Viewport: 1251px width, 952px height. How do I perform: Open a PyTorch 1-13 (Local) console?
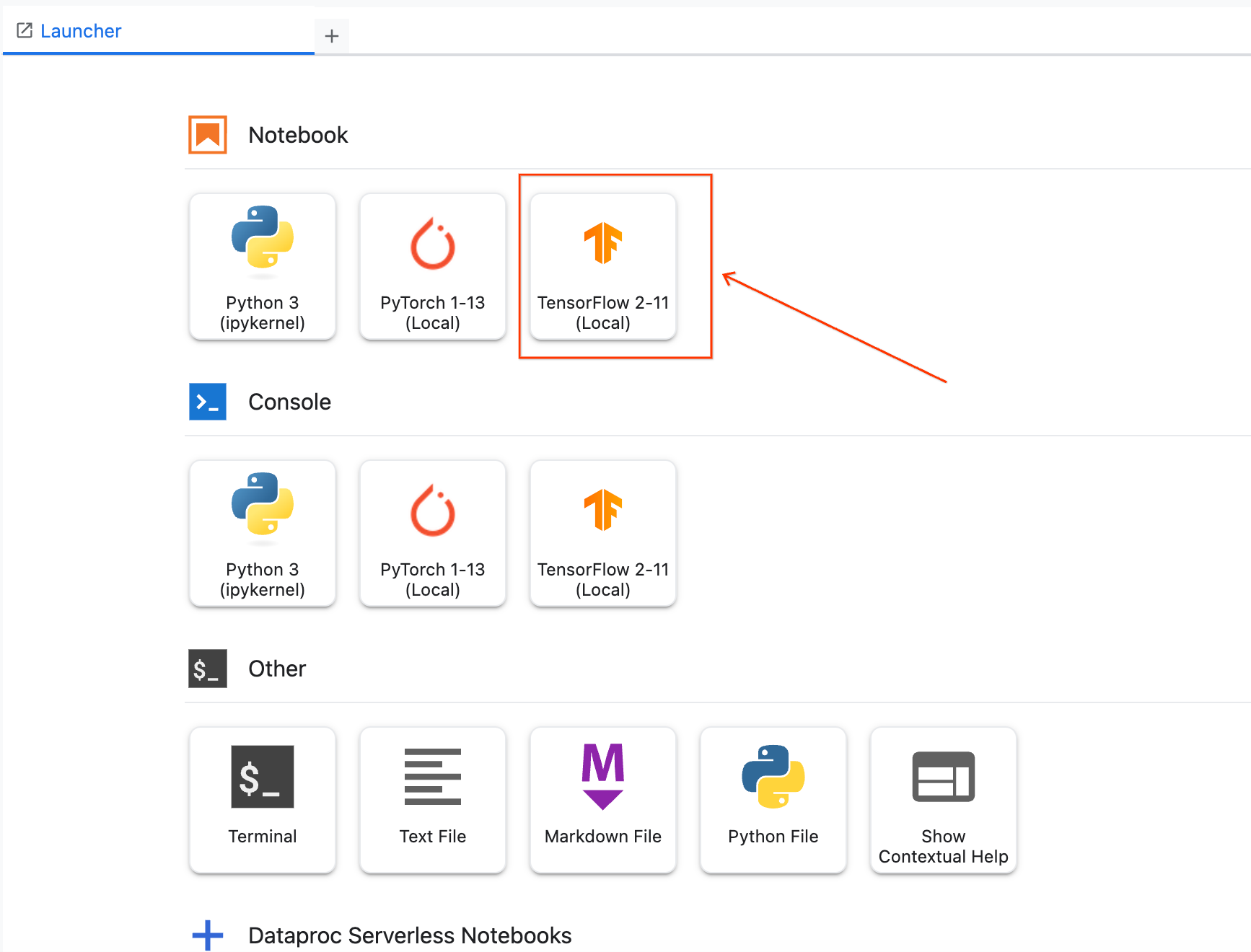pyautogui.click(x=433, y=533)
